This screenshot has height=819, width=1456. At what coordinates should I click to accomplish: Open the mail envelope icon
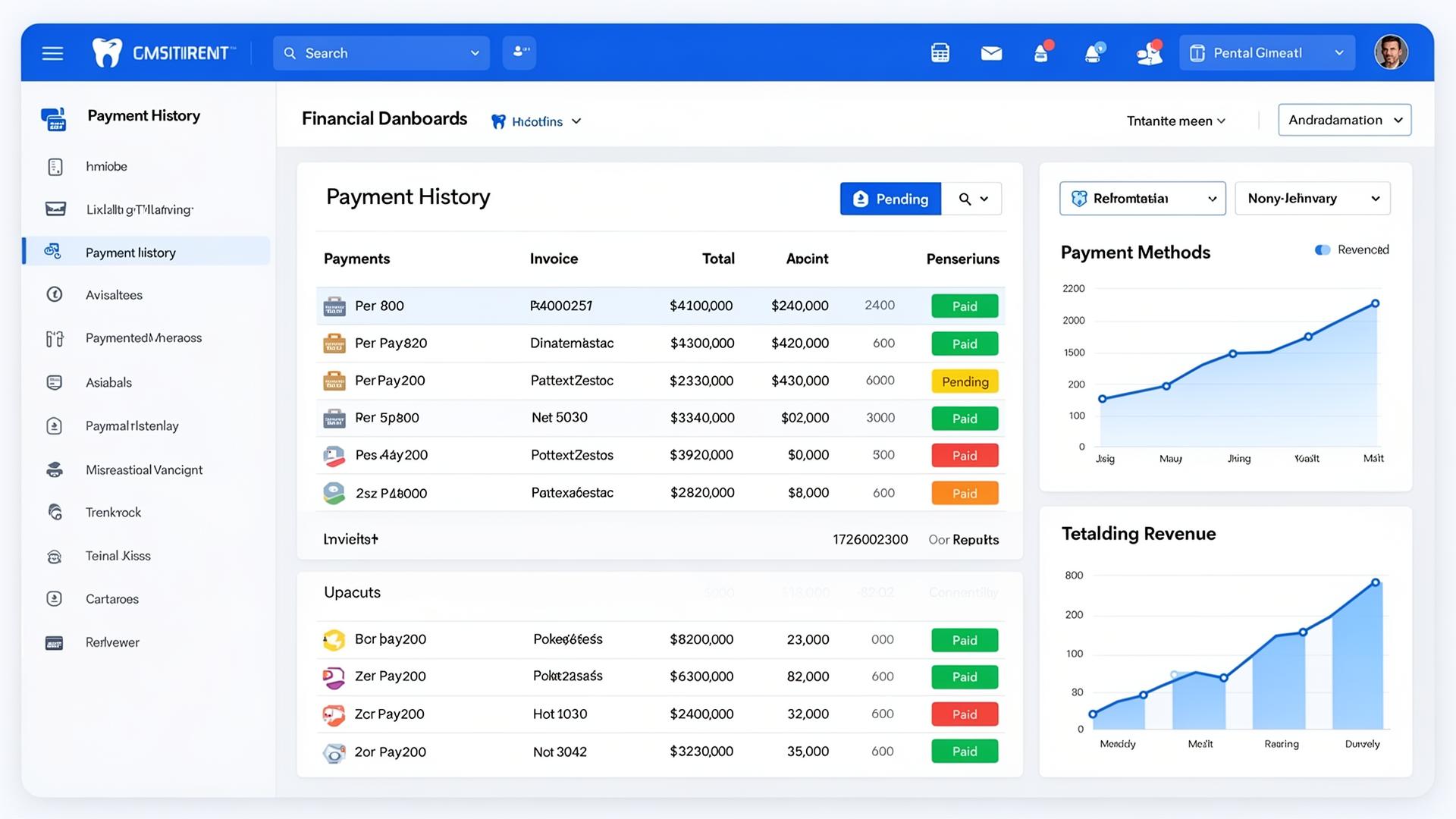pyautogui.click(x=991, y=53)
